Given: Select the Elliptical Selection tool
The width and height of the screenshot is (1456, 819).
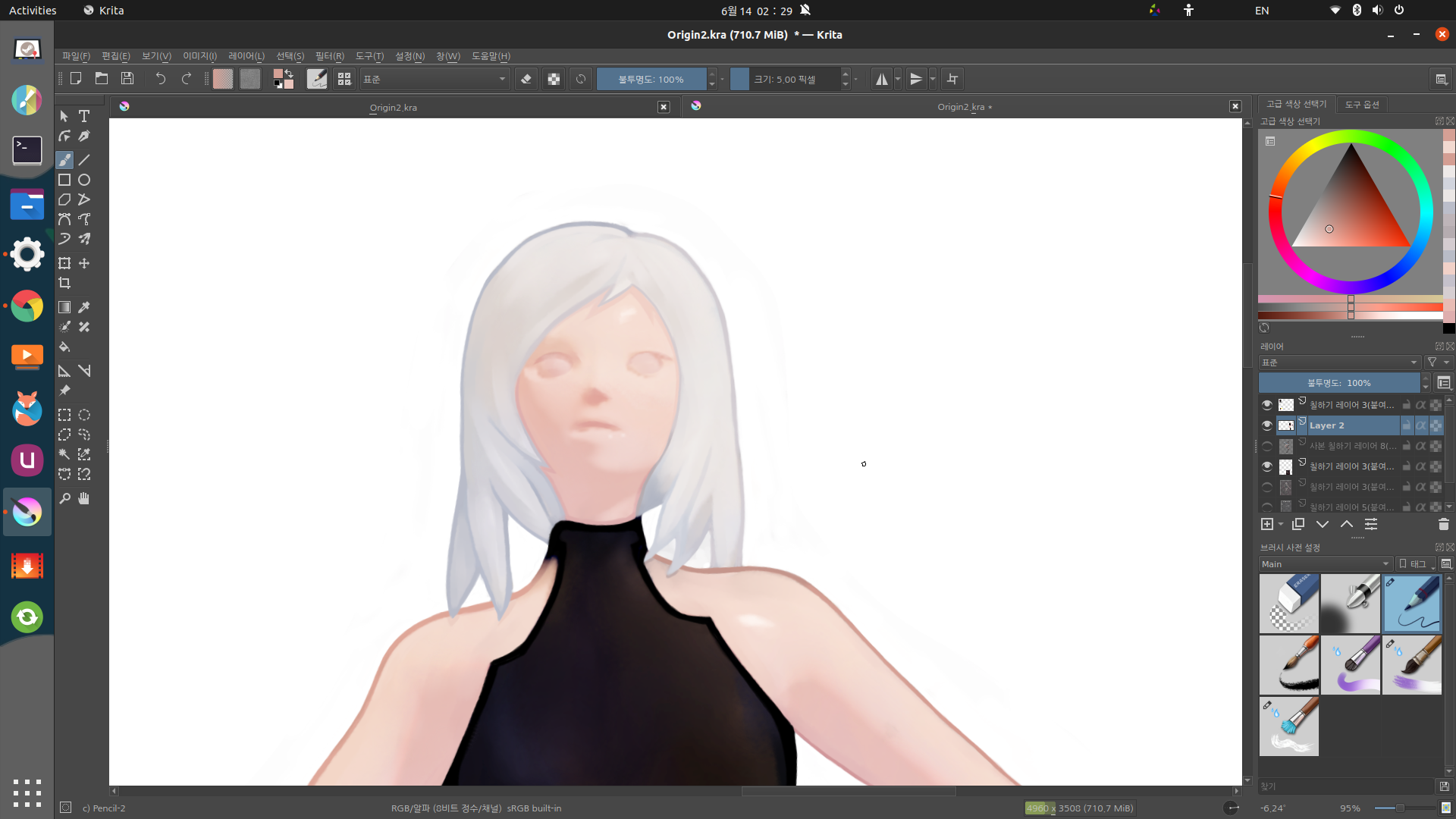Looking at the screenshot, I should tap(84, 415).
